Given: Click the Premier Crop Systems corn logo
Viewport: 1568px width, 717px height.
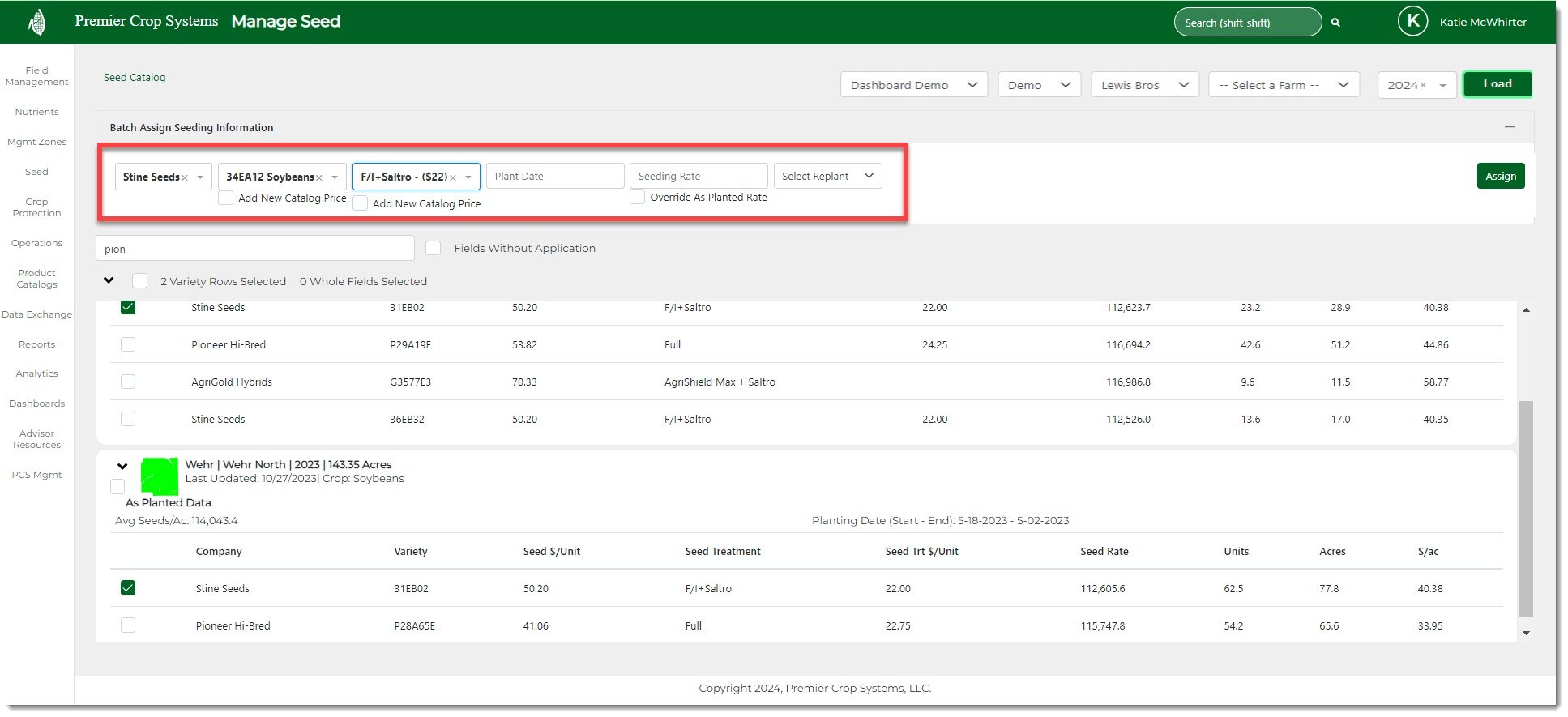Looking at the screenshot, I should click(x=36, y=22).
